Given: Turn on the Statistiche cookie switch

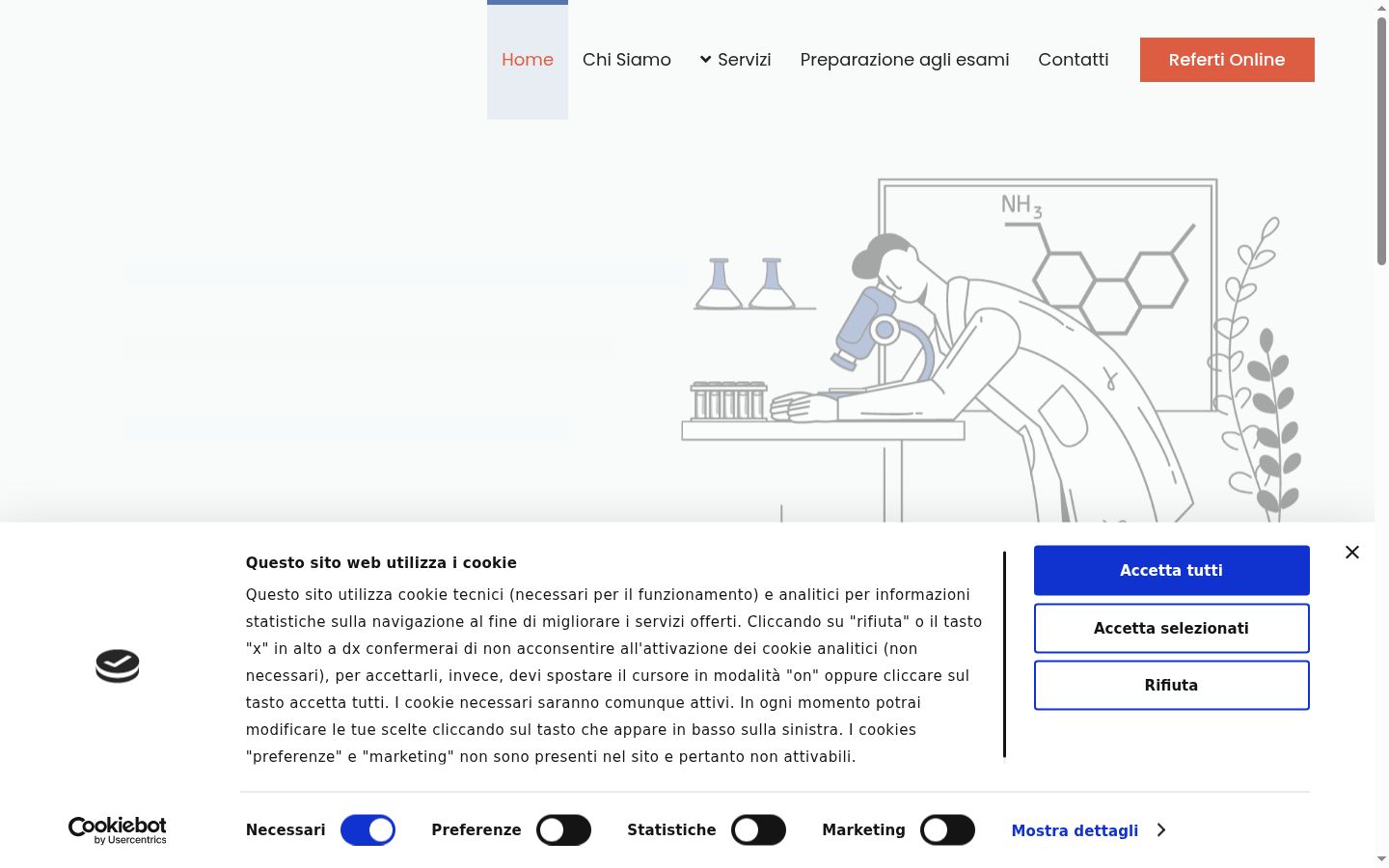Looking at the screenshot, I should 758,830.
